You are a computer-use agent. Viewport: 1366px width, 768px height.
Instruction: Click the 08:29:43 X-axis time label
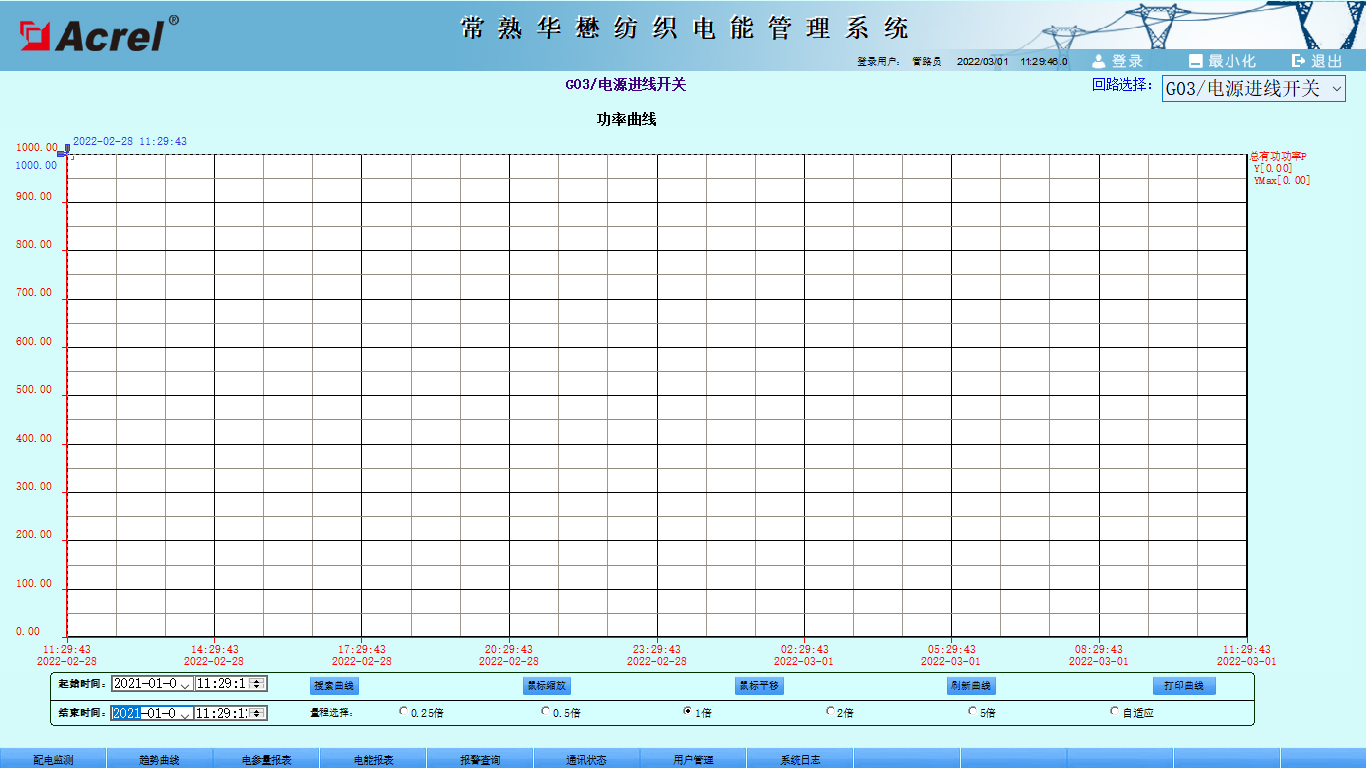click(x=1099, y=650)
